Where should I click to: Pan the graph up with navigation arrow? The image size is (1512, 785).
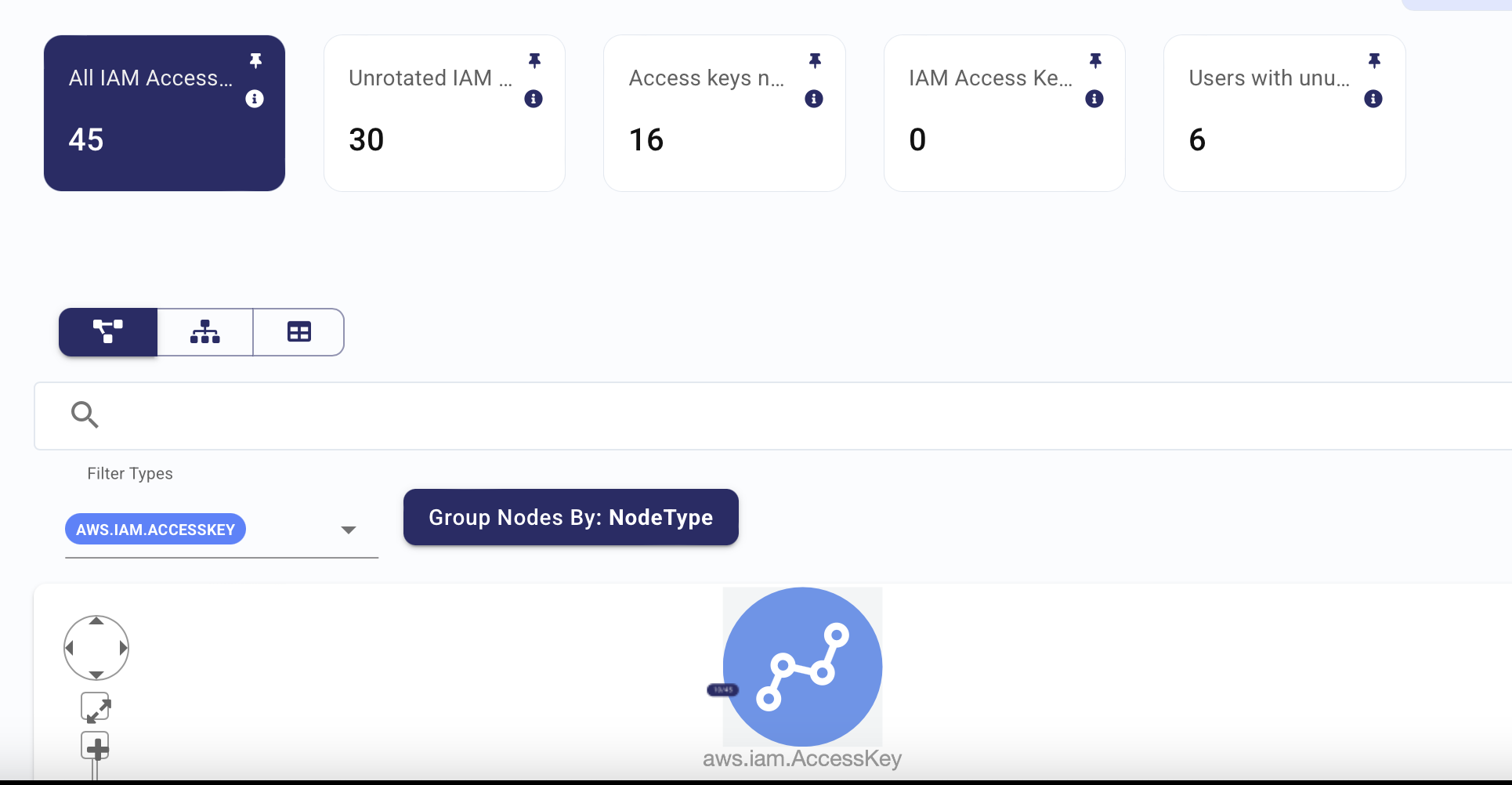(96, 621)
